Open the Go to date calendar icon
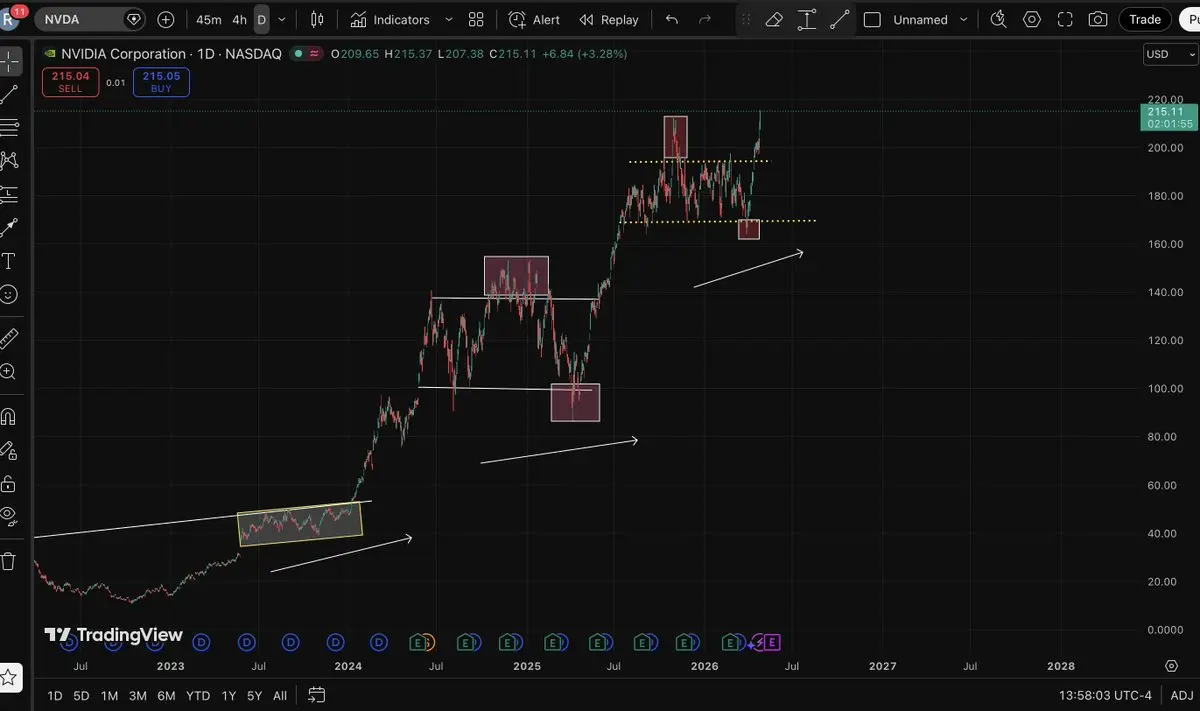1200x711 pixels. pyautogui.click(x=316, y=695)
